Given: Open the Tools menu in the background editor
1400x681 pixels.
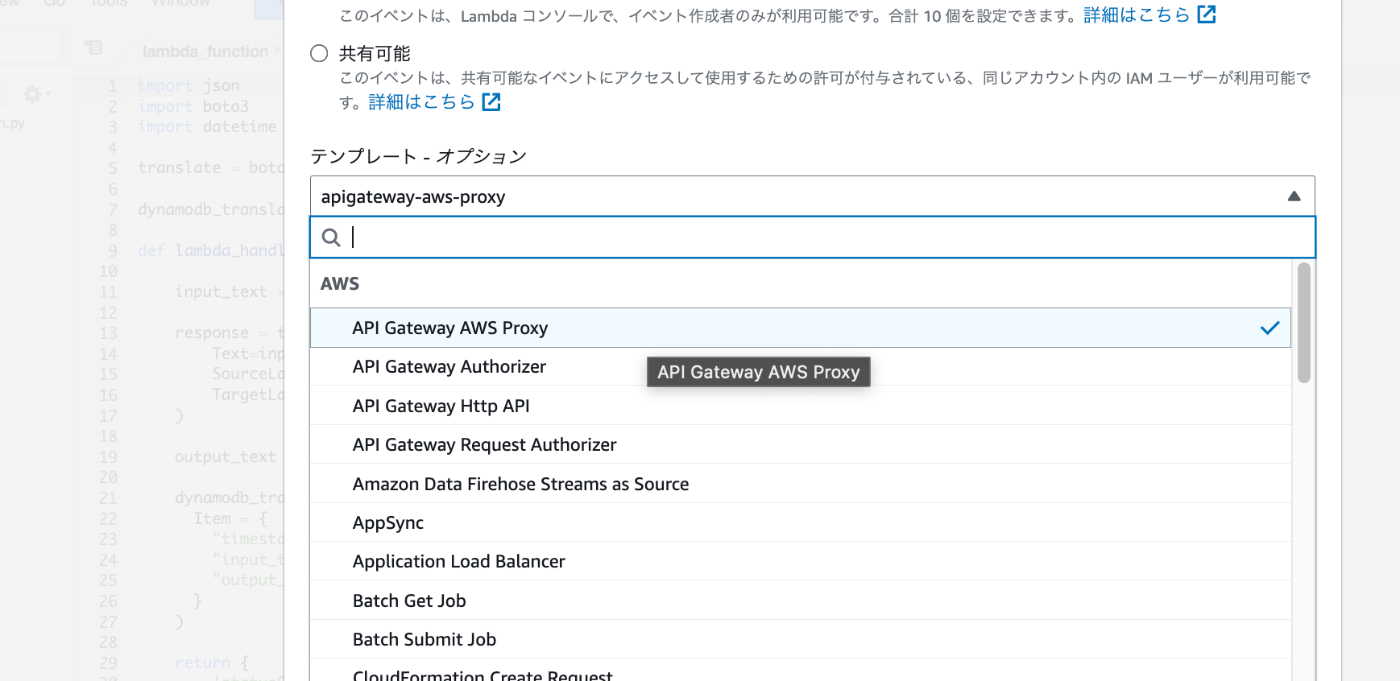Looking at the screenshot, I should [x=108, y=4].
